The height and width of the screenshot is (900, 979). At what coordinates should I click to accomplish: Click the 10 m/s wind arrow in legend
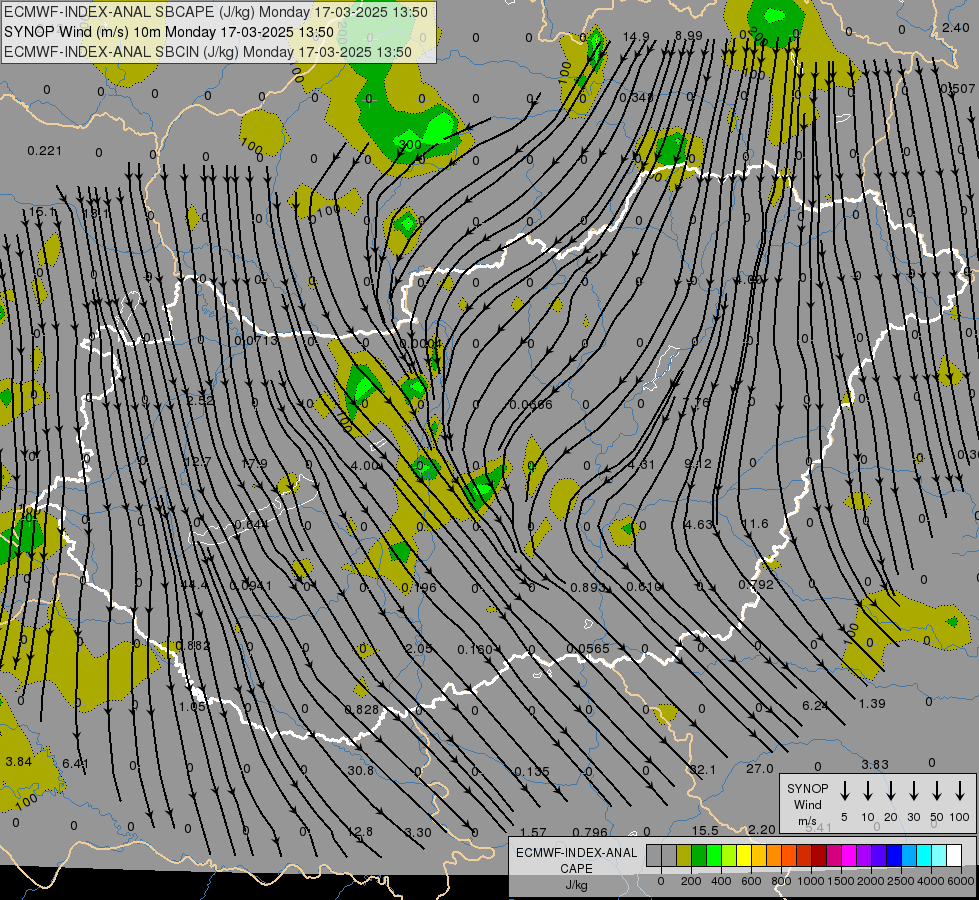[x=868, y=791]
